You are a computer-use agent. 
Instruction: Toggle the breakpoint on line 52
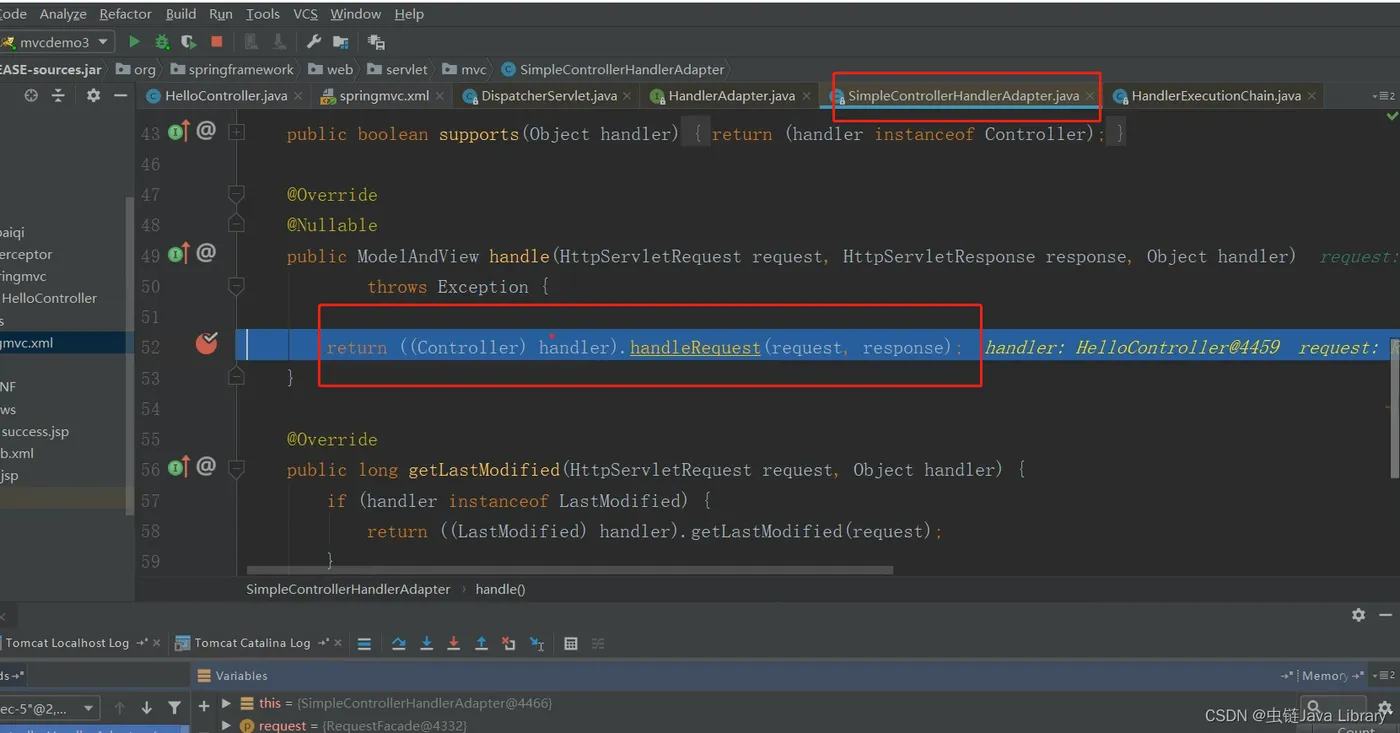tap(207, 344)
